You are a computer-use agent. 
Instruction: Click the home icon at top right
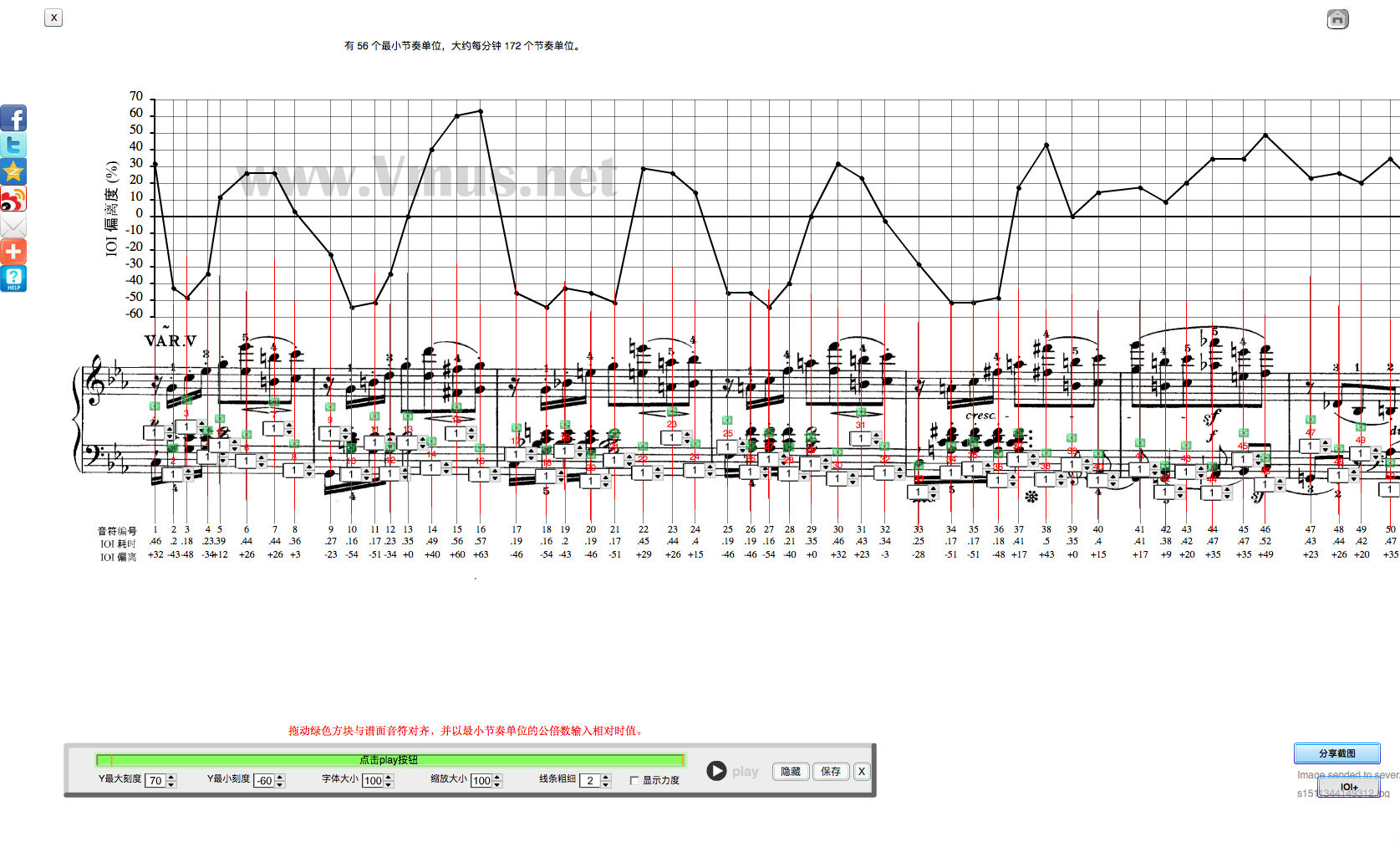1337,18
